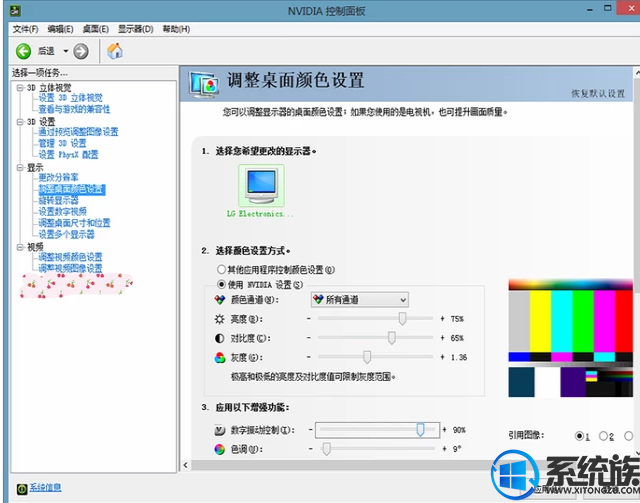Open 查看与游戏的兼容性 task
This screenshot has height=503, width=640.
(74, 109)
